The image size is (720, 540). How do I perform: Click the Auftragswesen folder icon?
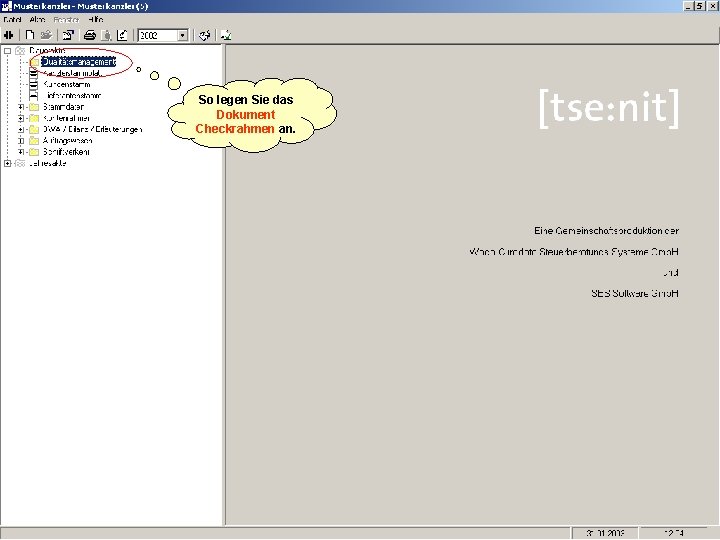tap(34, 141)
